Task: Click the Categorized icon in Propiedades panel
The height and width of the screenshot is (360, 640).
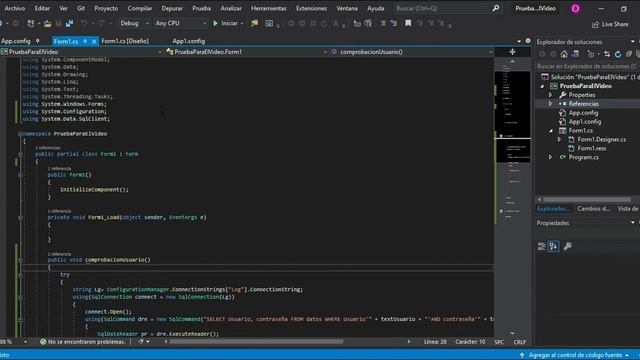Action: pos(542,246)
